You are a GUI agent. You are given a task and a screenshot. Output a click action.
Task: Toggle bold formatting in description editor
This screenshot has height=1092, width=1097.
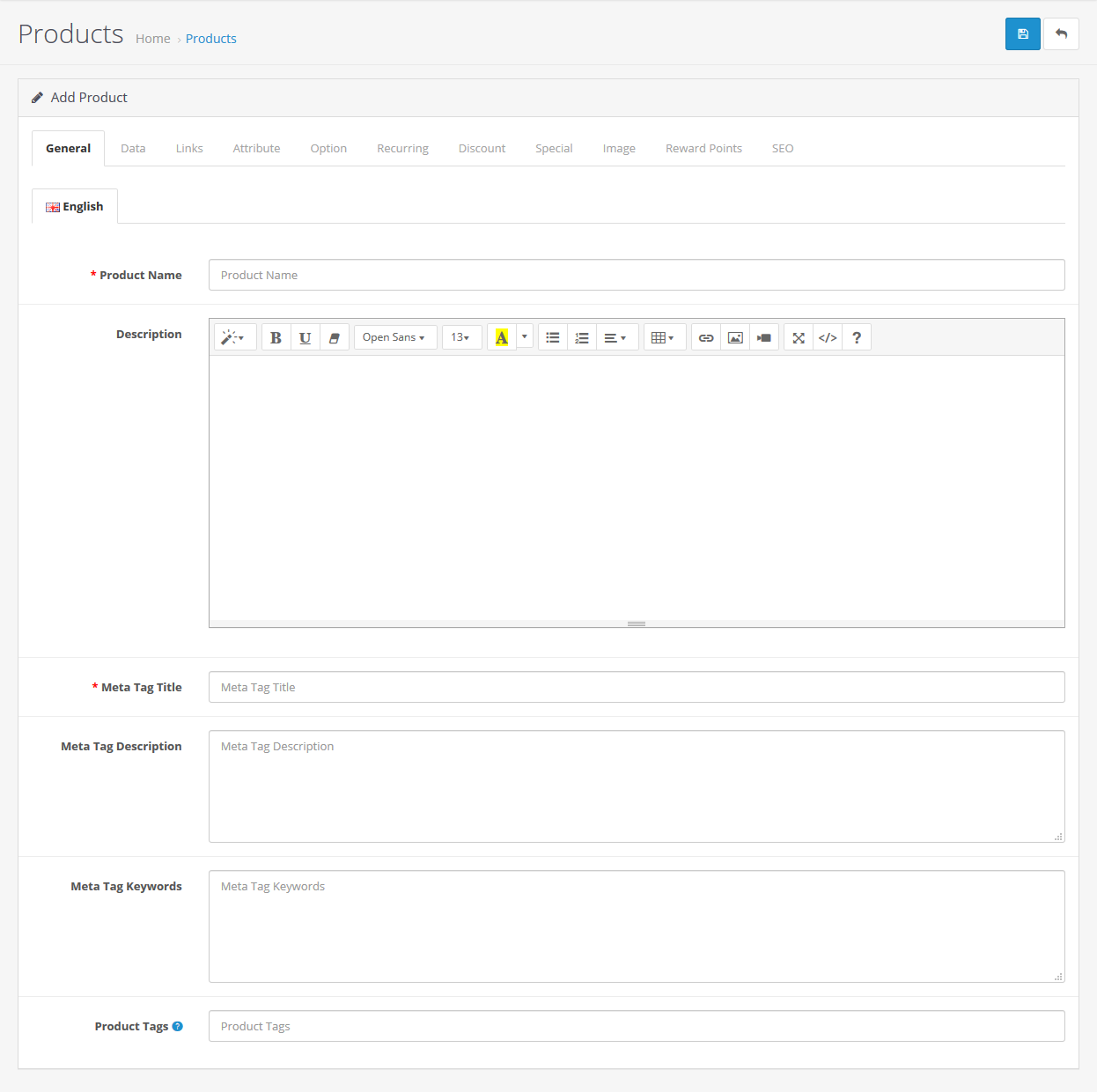click(276, 337)
